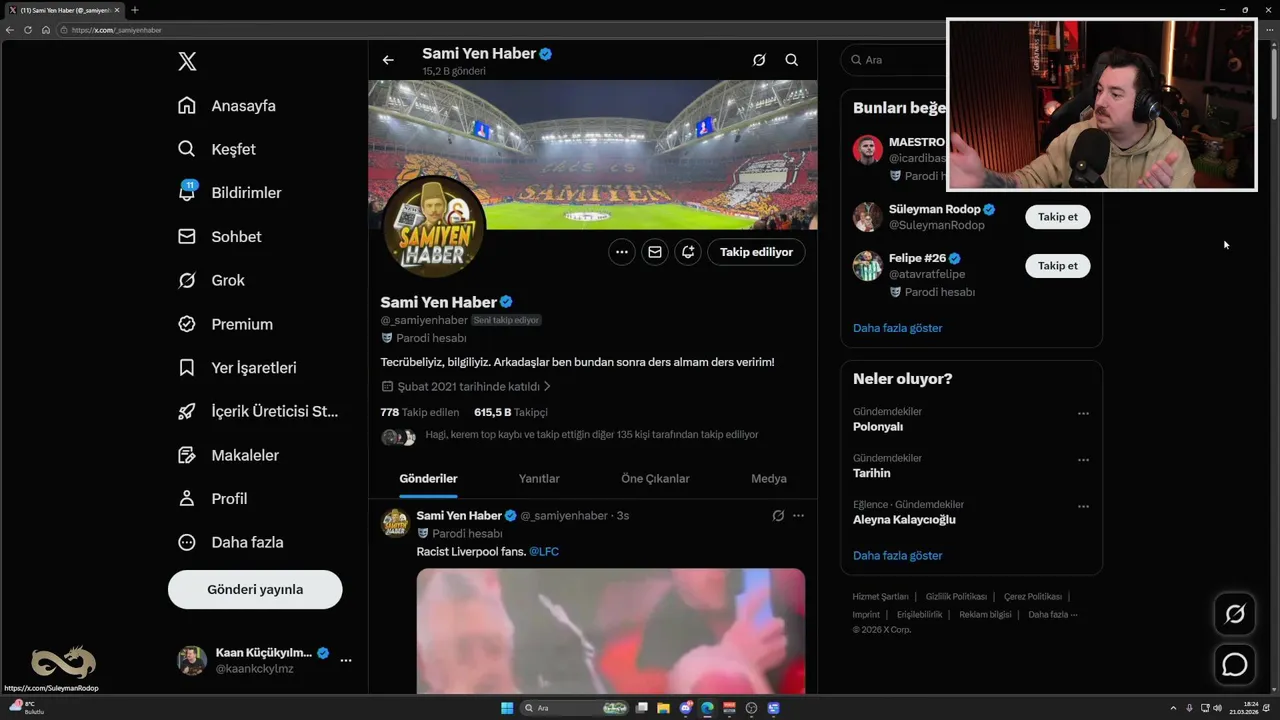The image size is (1280, 720).
Task: Click Gönderi yayınla button
Action: [255, 589]
